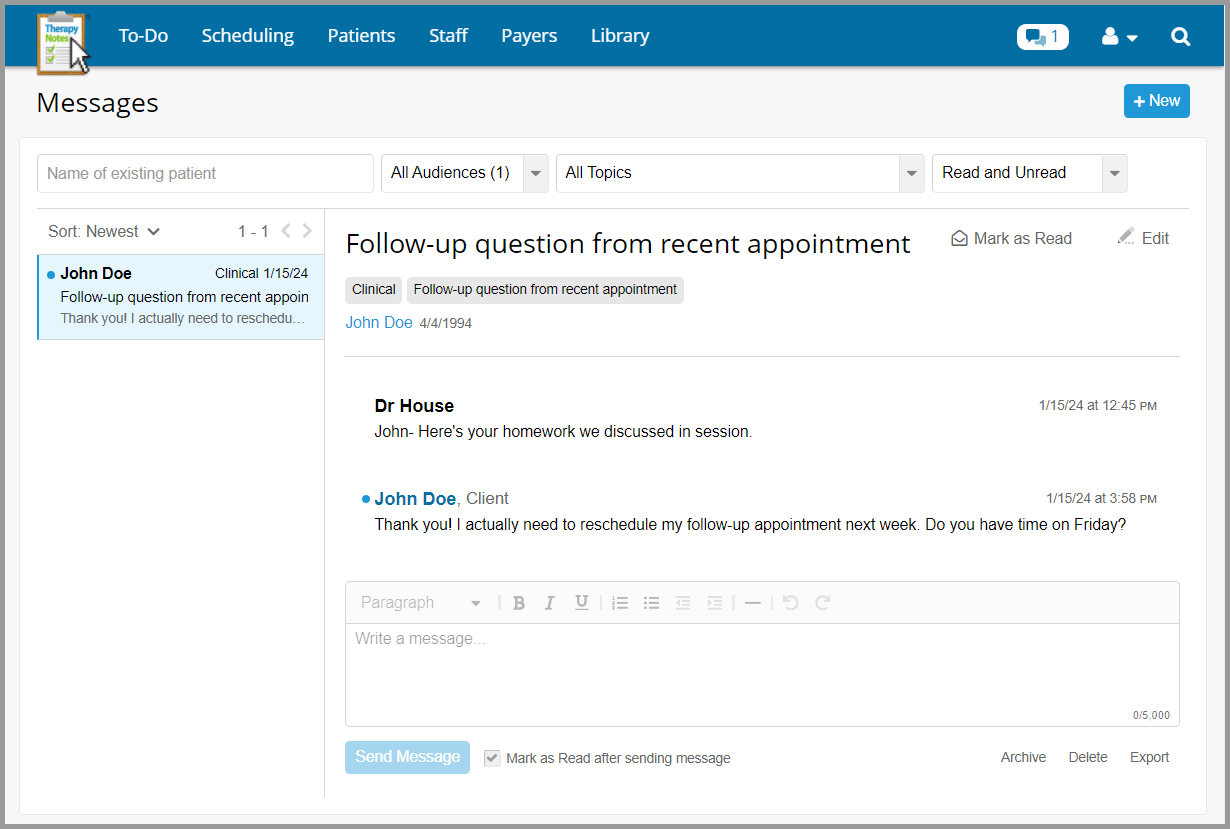Screen dimensions: 1230x829
Task: Click the undo arrow in editor toolbar
Action: point(790,603)
